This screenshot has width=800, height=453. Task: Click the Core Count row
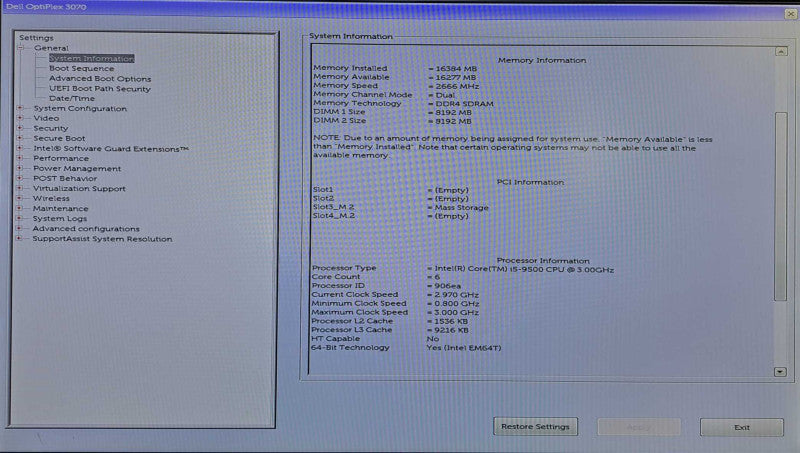click(376, 276)
